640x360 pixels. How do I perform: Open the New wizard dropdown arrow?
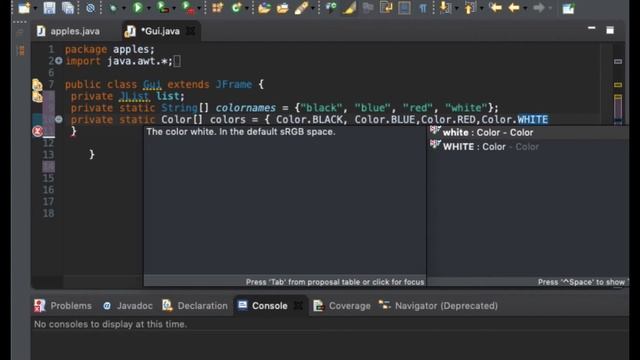35,9
